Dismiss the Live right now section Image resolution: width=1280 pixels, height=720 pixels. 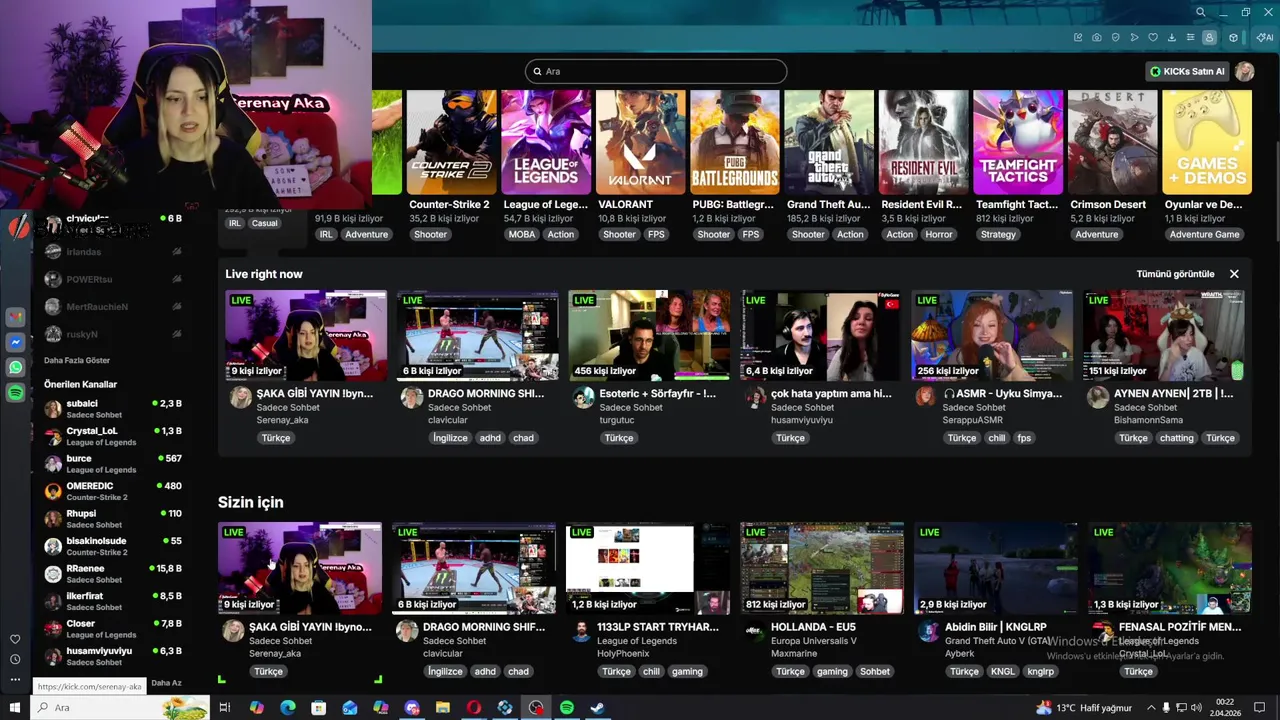click(1234, 274)
